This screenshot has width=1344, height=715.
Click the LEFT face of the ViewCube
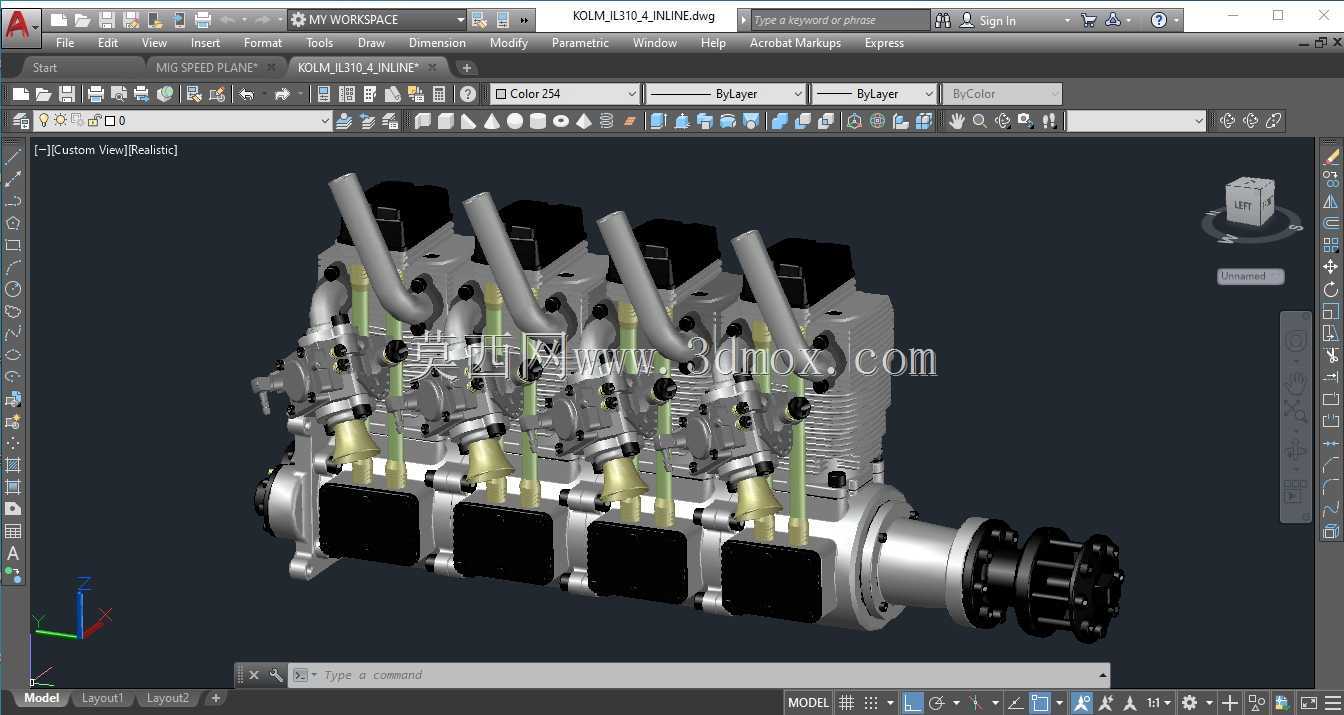[1242, 205]
